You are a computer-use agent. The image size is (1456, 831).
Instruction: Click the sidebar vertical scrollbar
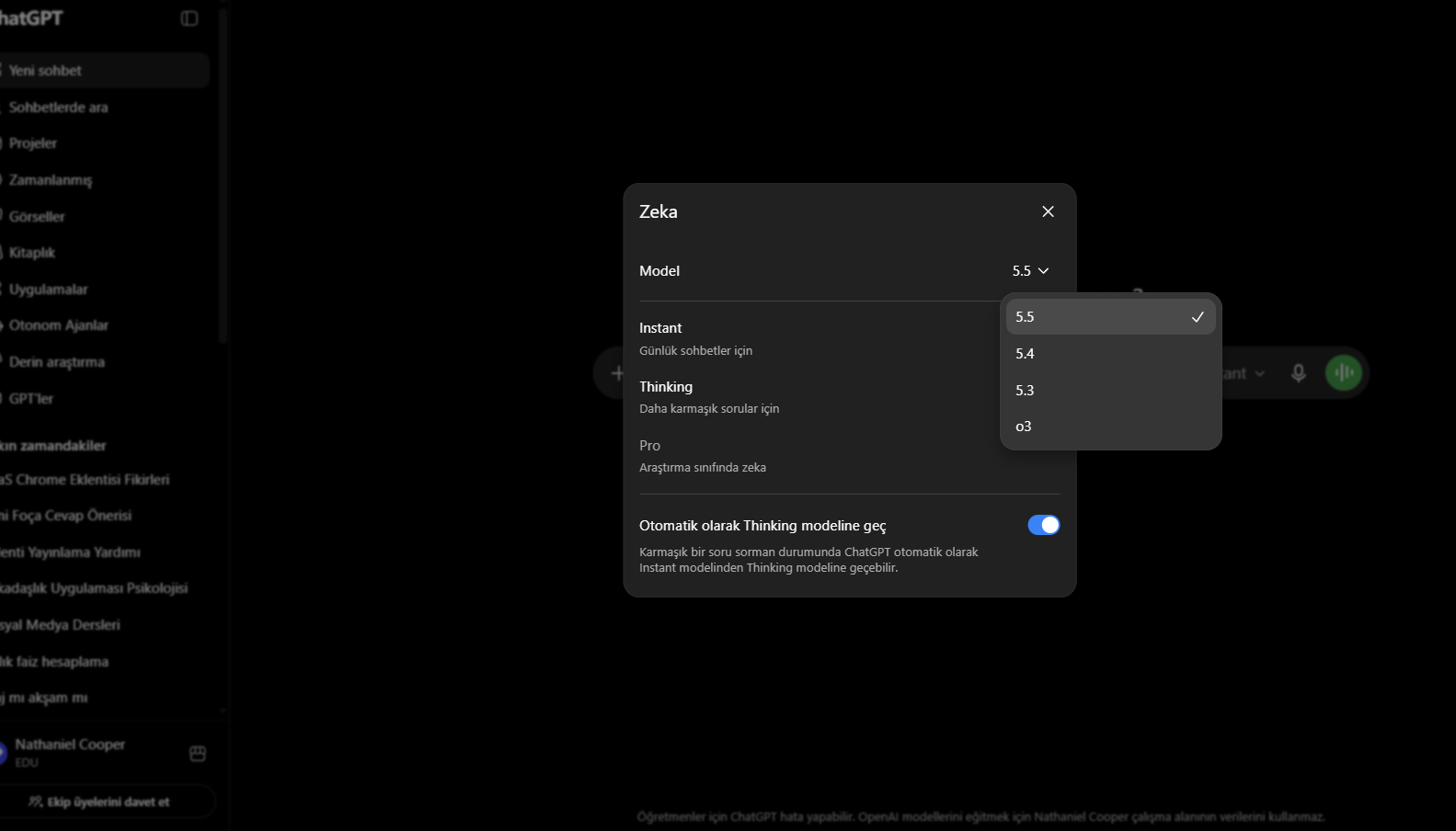coord(223,175)
